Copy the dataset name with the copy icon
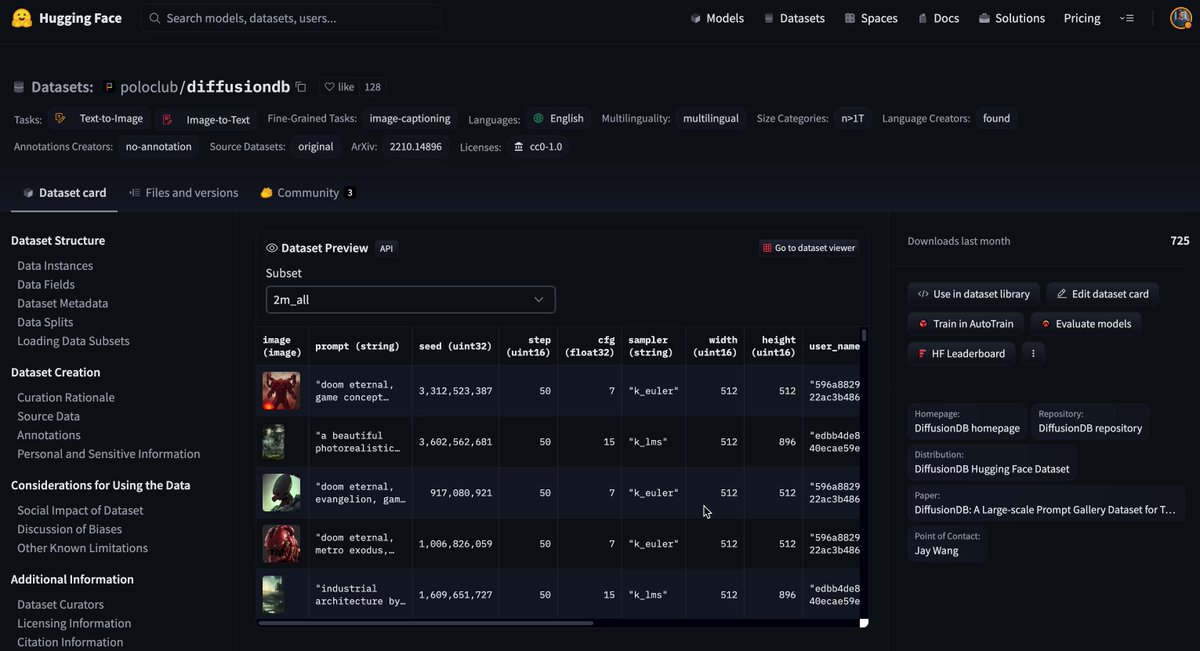The width and height of the screenshot is (1200, 651). pyautogui.click(x=301, y=87)
